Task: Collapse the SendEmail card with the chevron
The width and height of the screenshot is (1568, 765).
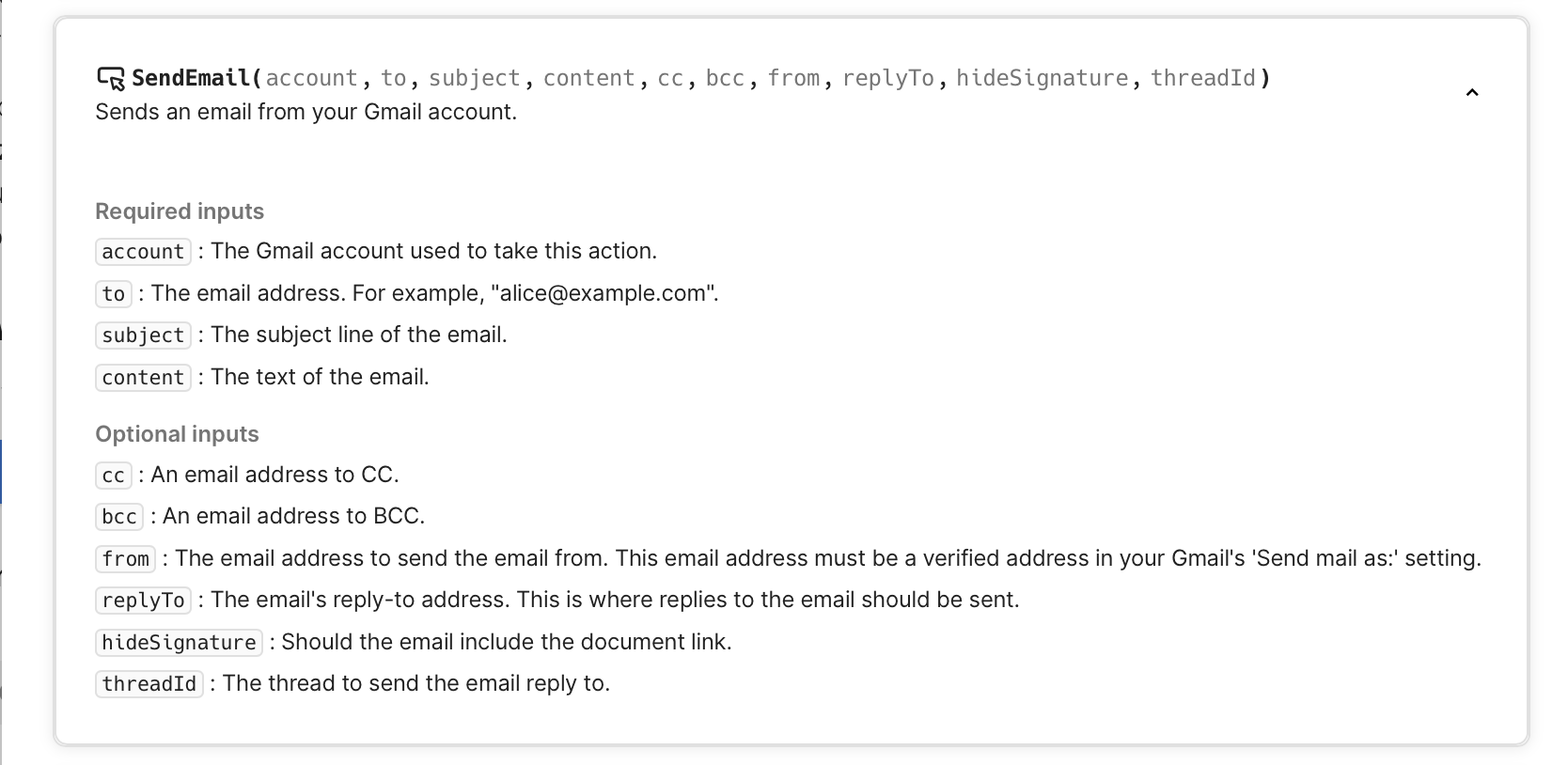Action: 1472,92
